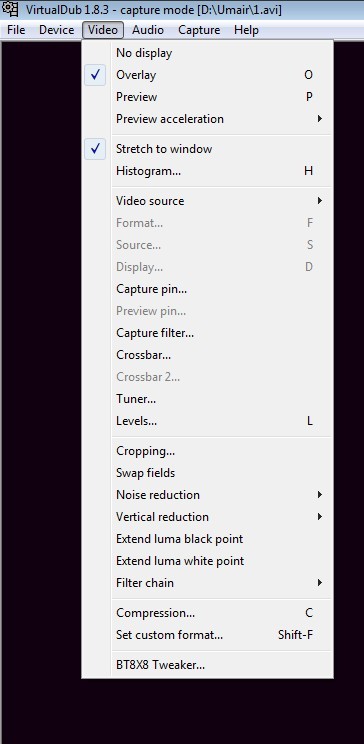Select the Histogram... menu entry
The width and height of the screenshot is (364, 744).
(207, 171)
